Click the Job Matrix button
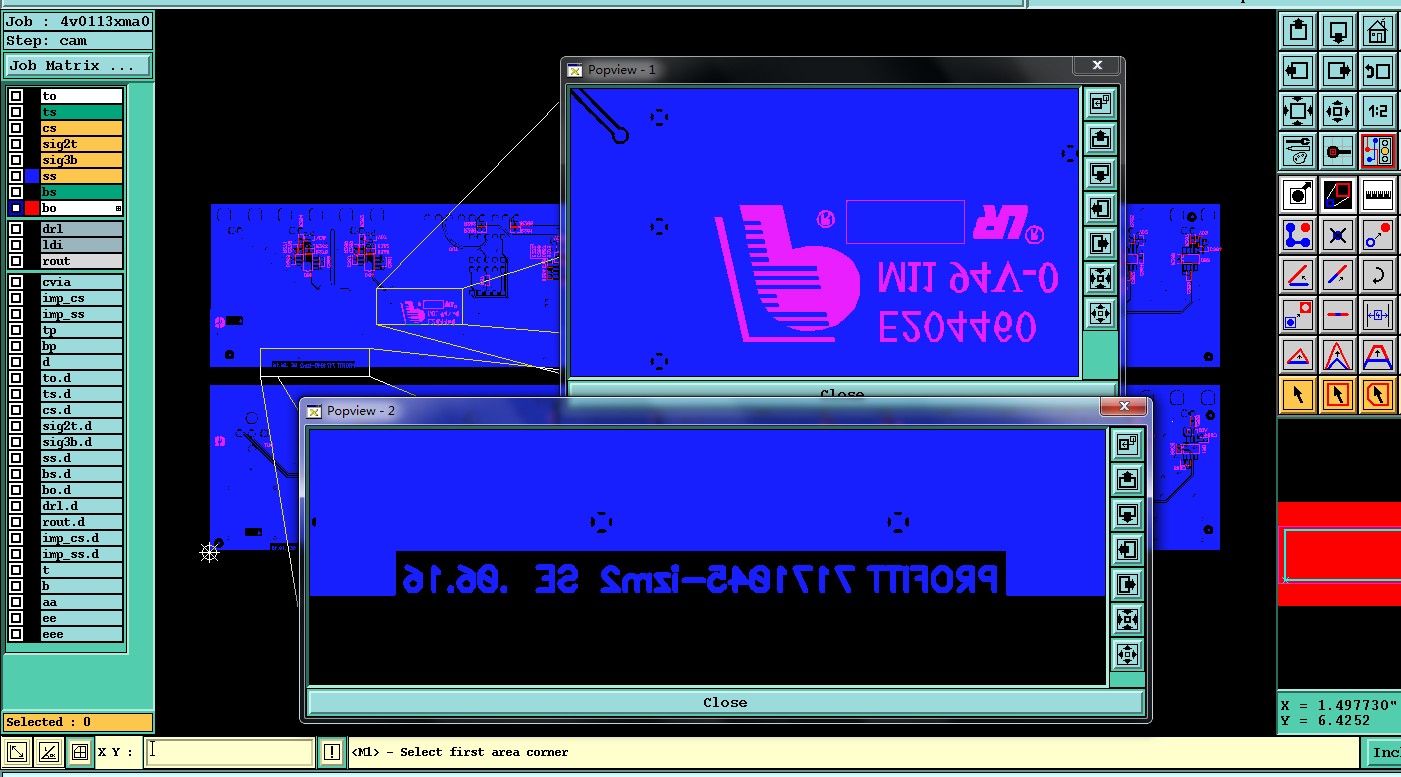 point(78,66)
